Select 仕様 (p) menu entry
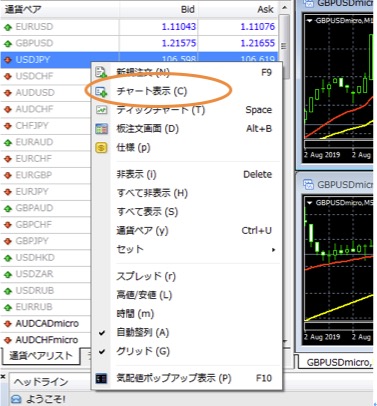The width and height of the screenshot is (377, 406). (187, 147)
